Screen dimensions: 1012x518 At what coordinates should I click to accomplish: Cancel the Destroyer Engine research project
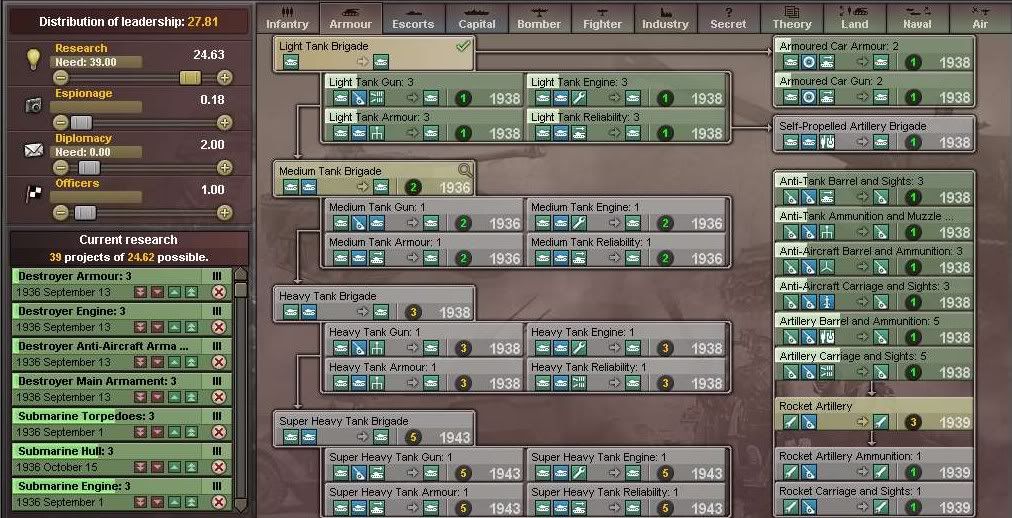(219, 327)
